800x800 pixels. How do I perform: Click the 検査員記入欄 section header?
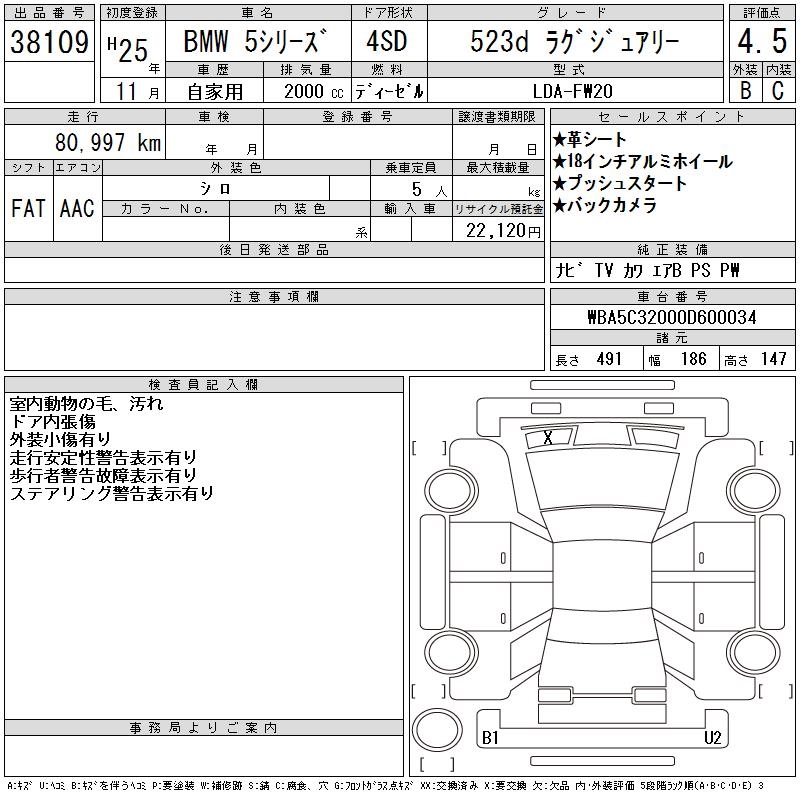[204, 385]
